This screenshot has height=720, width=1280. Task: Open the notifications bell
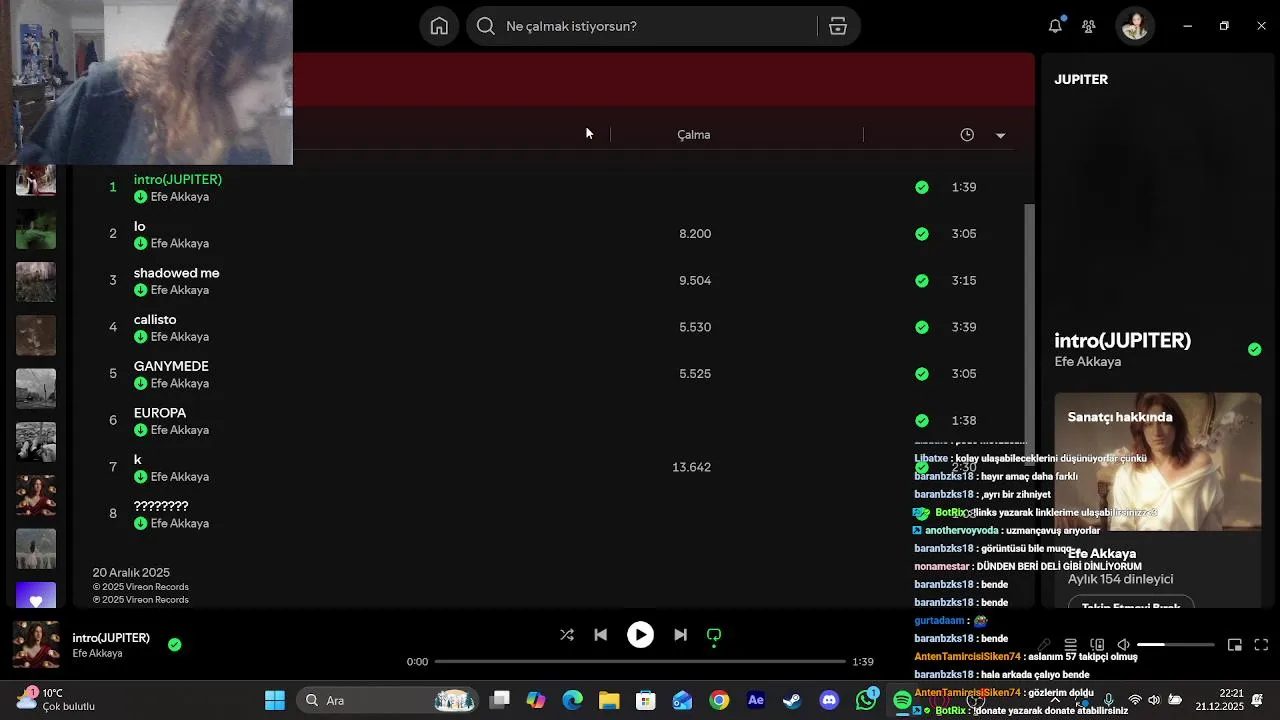tap(1055, 26)
